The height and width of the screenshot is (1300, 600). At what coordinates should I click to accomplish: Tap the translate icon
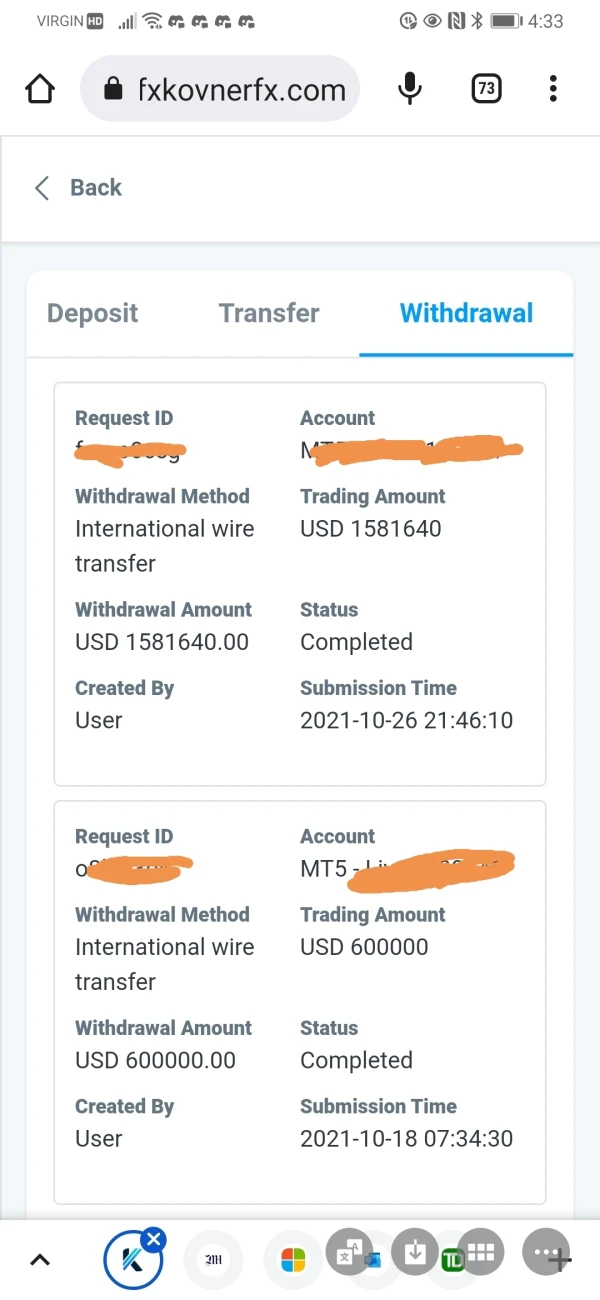[x=349, y=1253]
